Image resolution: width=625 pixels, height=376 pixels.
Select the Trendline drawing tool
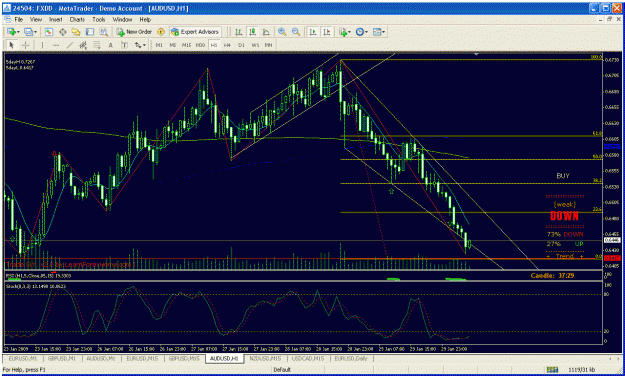point(69,45)
